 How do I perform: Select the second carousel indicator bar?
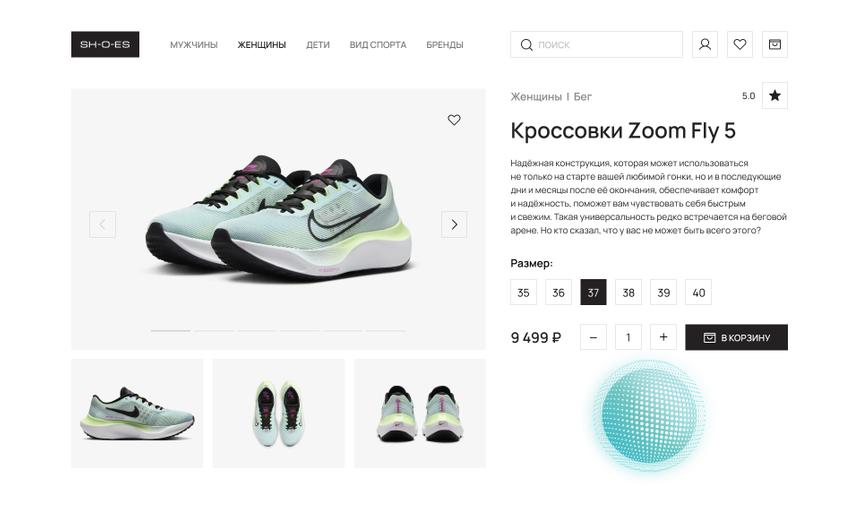214,331
